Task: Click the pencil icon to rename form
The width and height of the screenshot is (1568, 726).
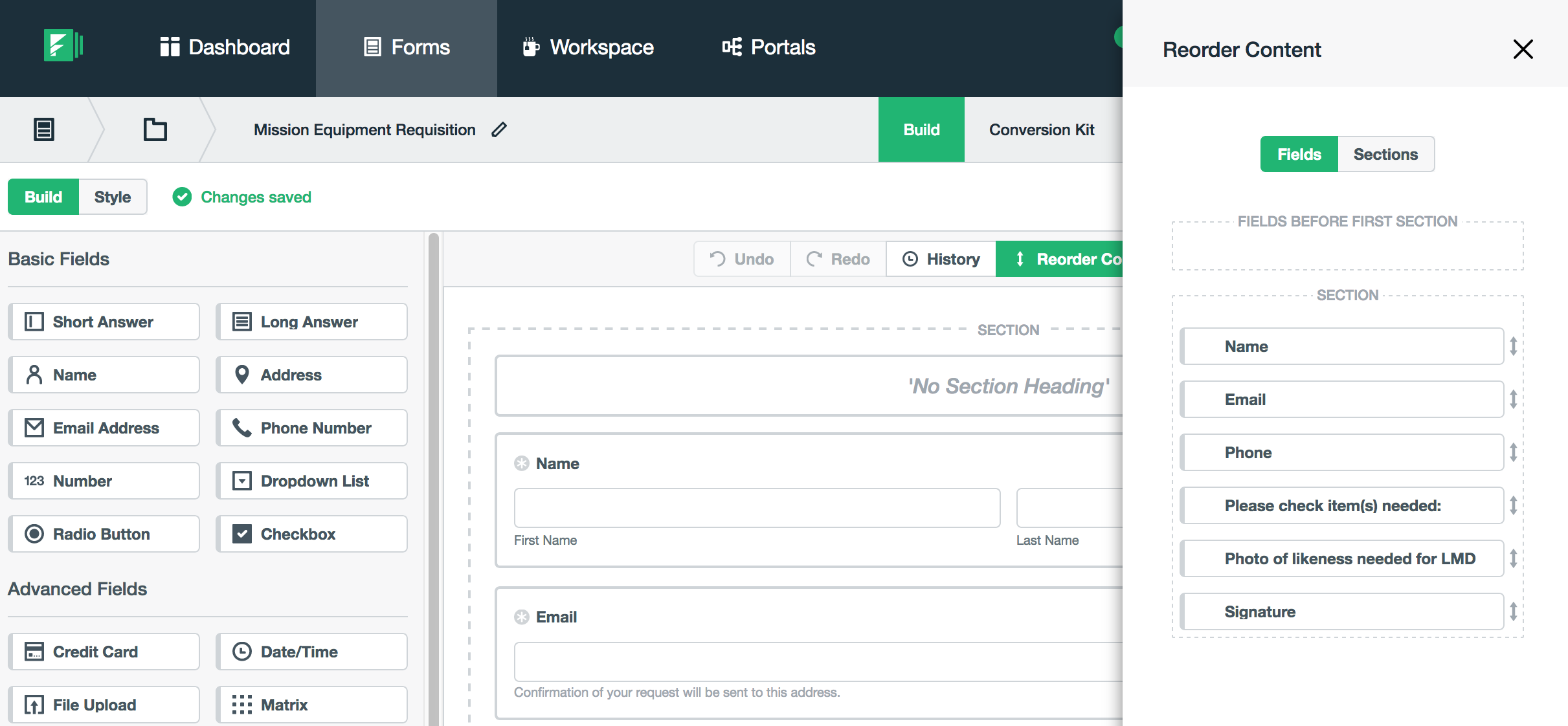Action: click(x=499, y=129)
